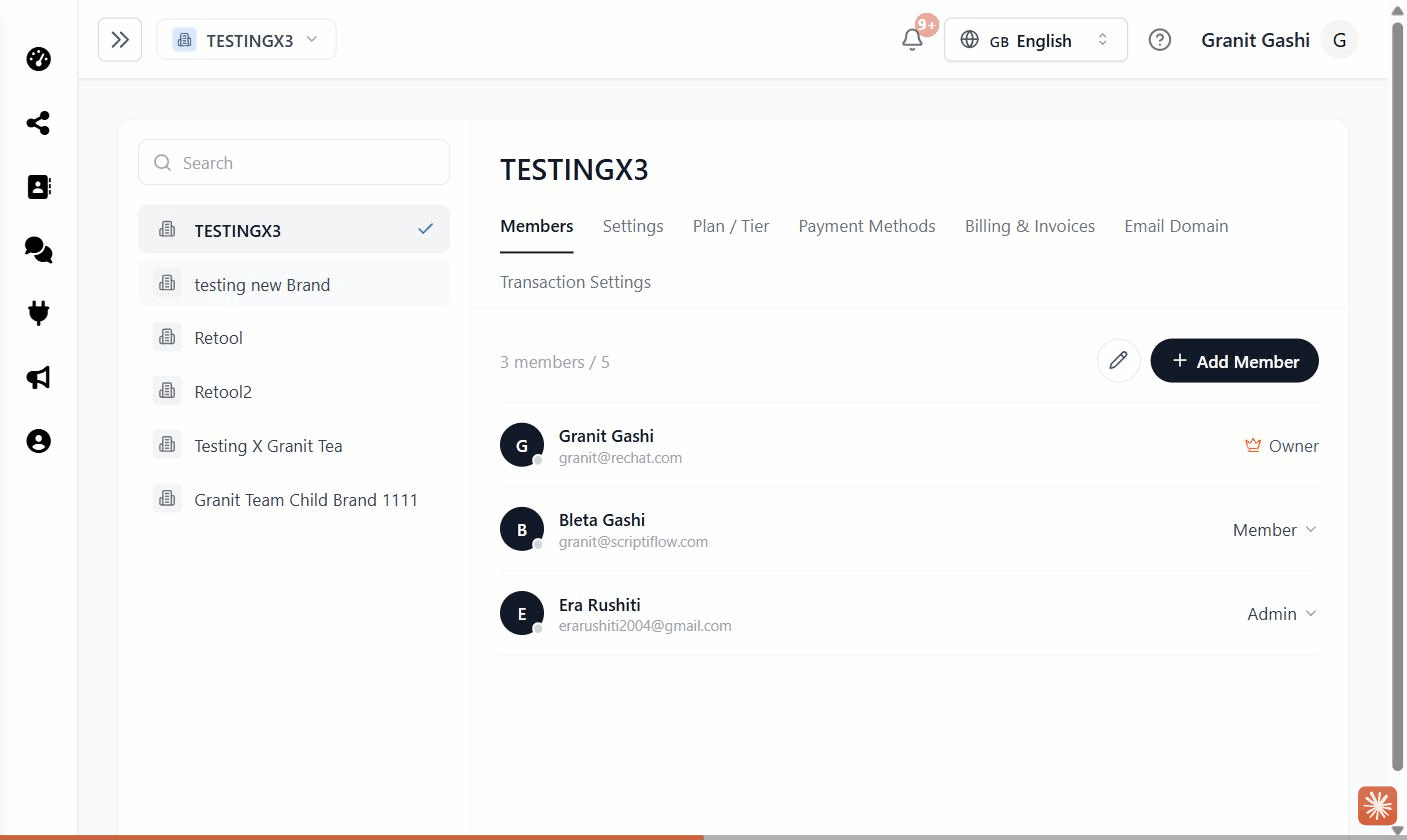This screenshot has height=840, width=1407.
Task: Select Retool in the brand list
Action: (x=294, y=338)
